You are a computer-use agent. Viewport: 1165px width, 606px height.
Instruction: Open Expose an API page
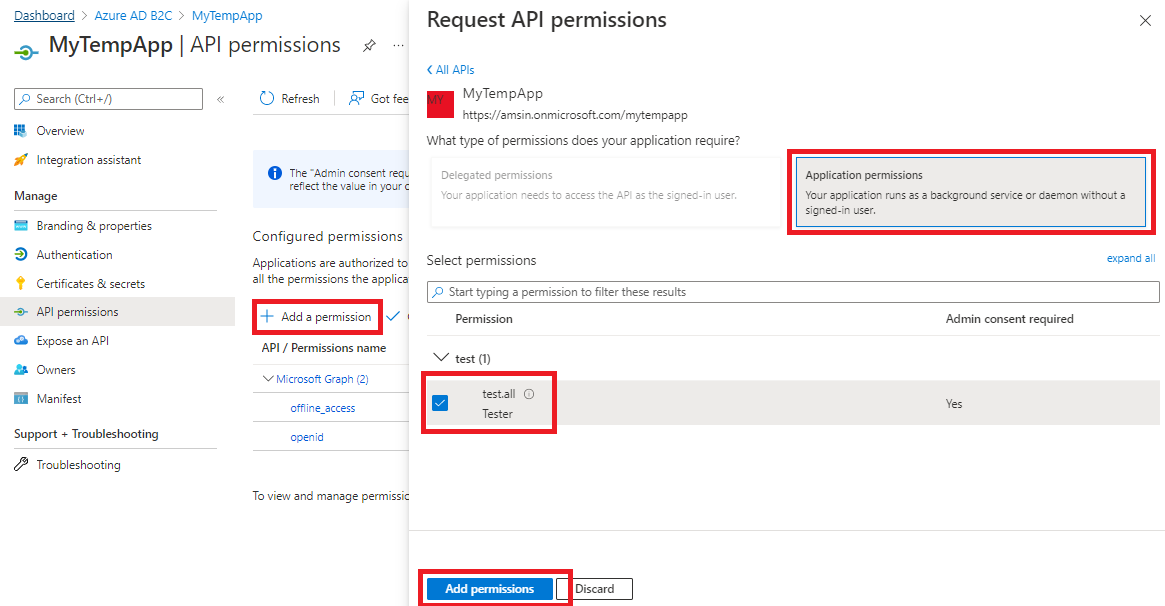tap(73, 341)
